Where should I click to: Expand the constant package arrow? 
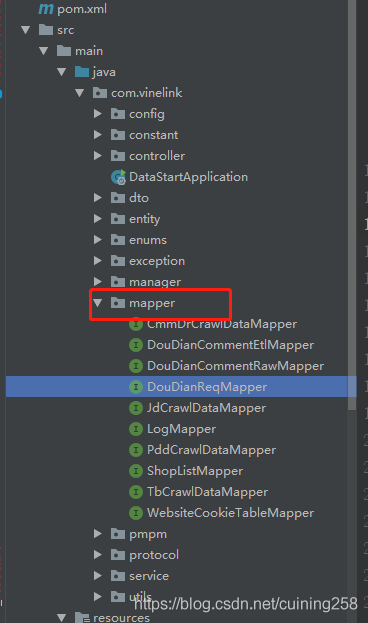coord(98,135)
